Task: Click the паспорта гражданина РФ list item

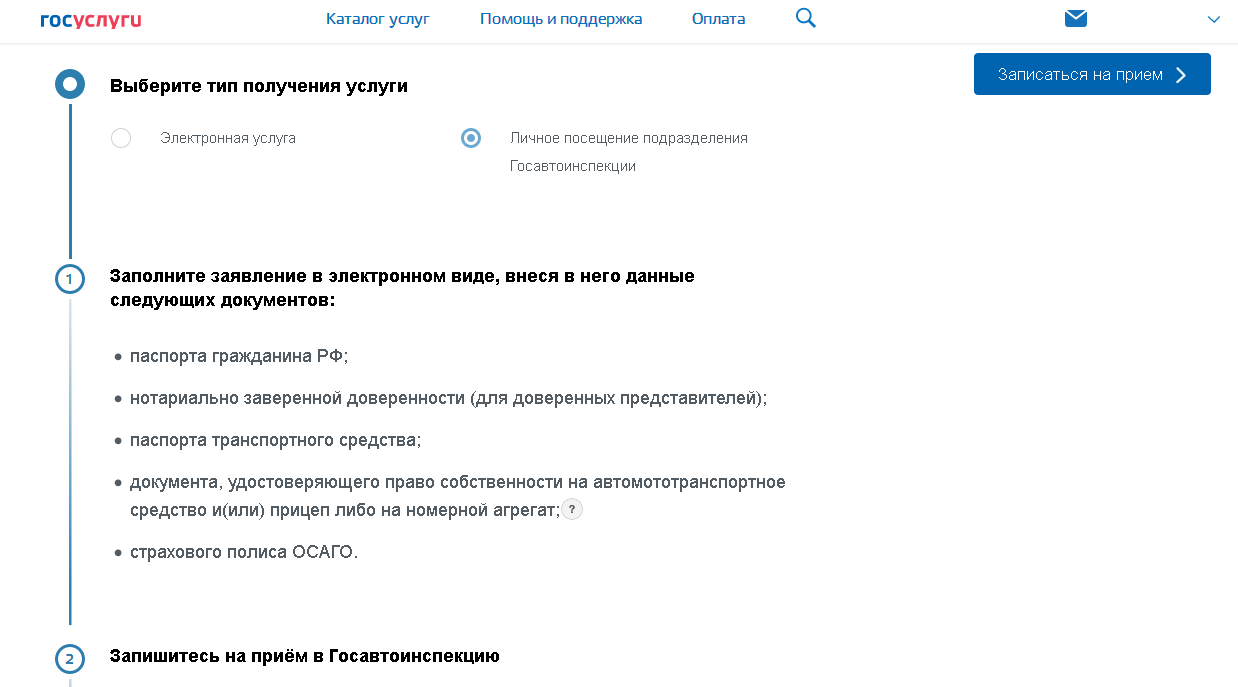Action: [x=238, y=356]
